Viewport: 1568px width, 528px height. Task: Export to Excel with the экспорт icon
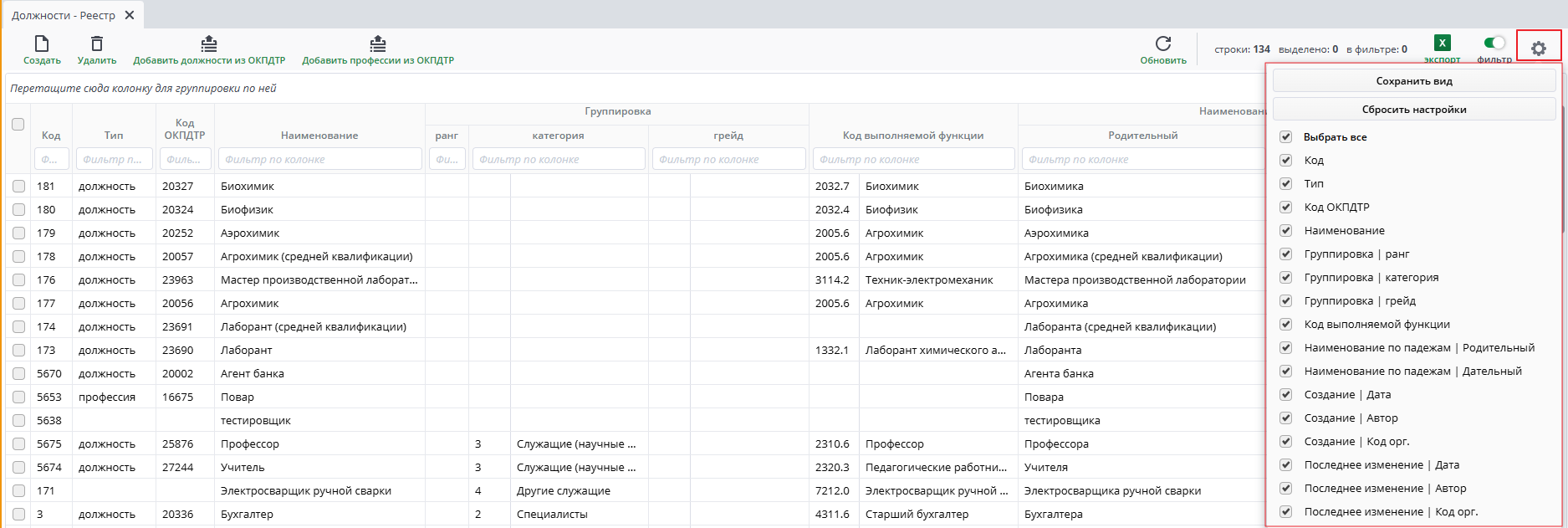(x=1442, y=44)
